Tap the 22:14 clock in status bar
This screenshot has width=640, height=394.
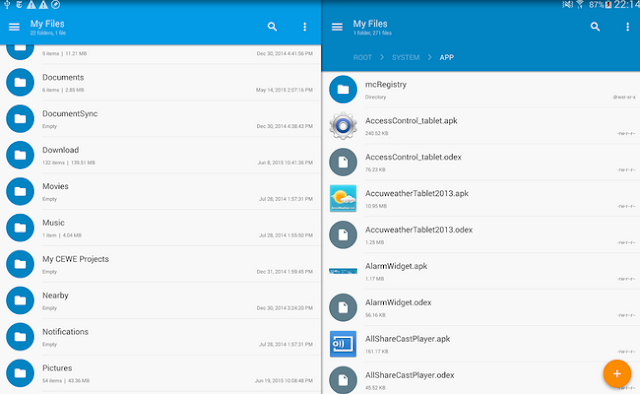point(627,5)
